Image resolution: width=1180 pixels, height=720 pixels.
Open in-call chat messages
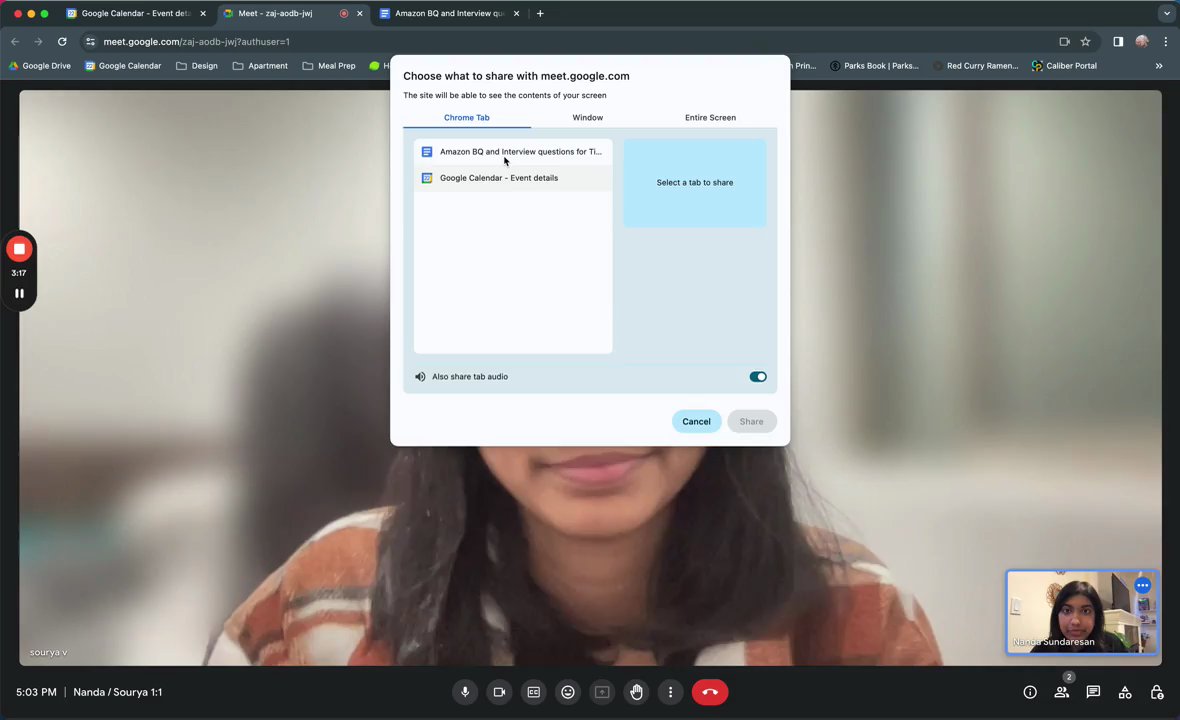coord(1093,692)
